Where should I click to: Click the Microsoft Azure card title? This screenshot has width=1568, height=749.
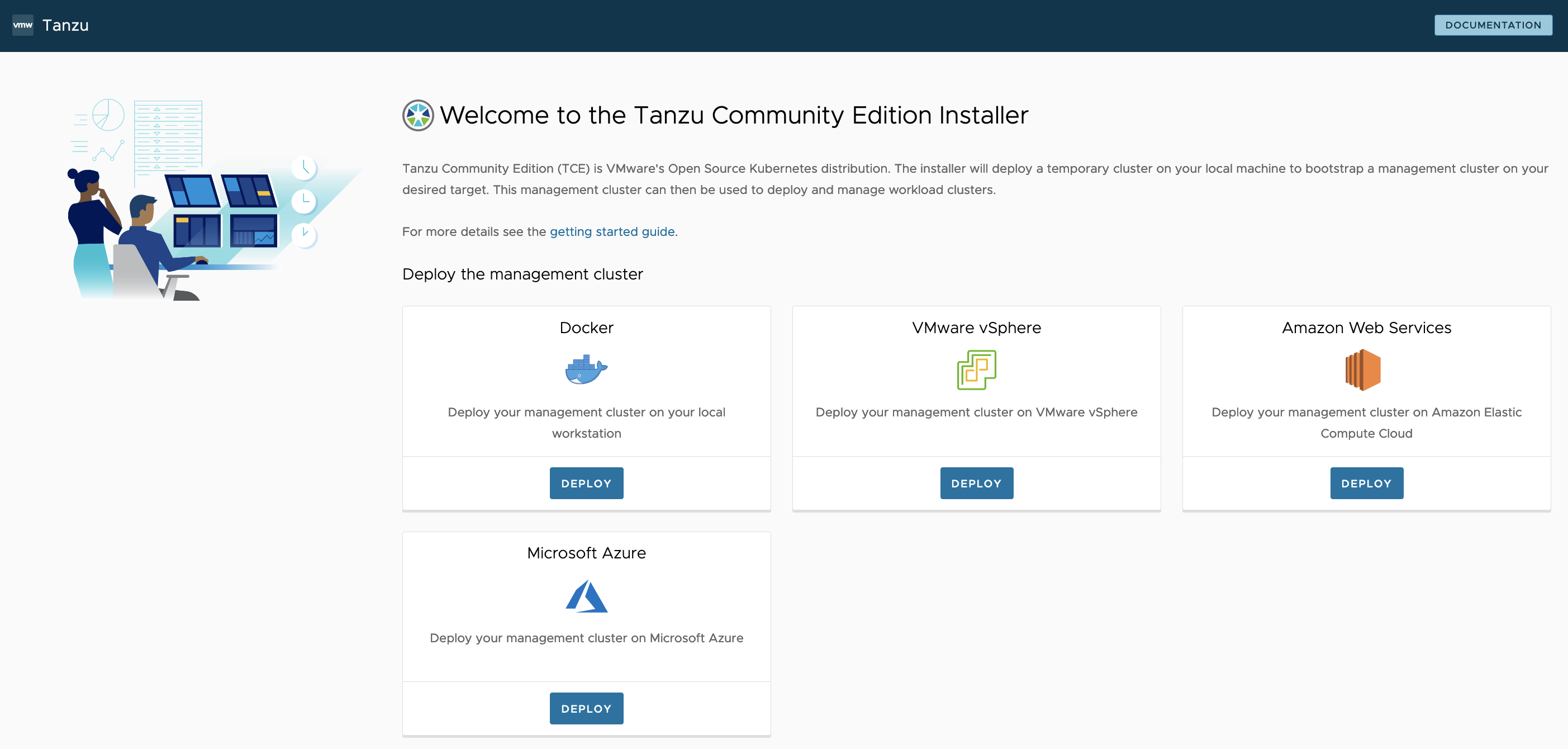tap(586, 553)
